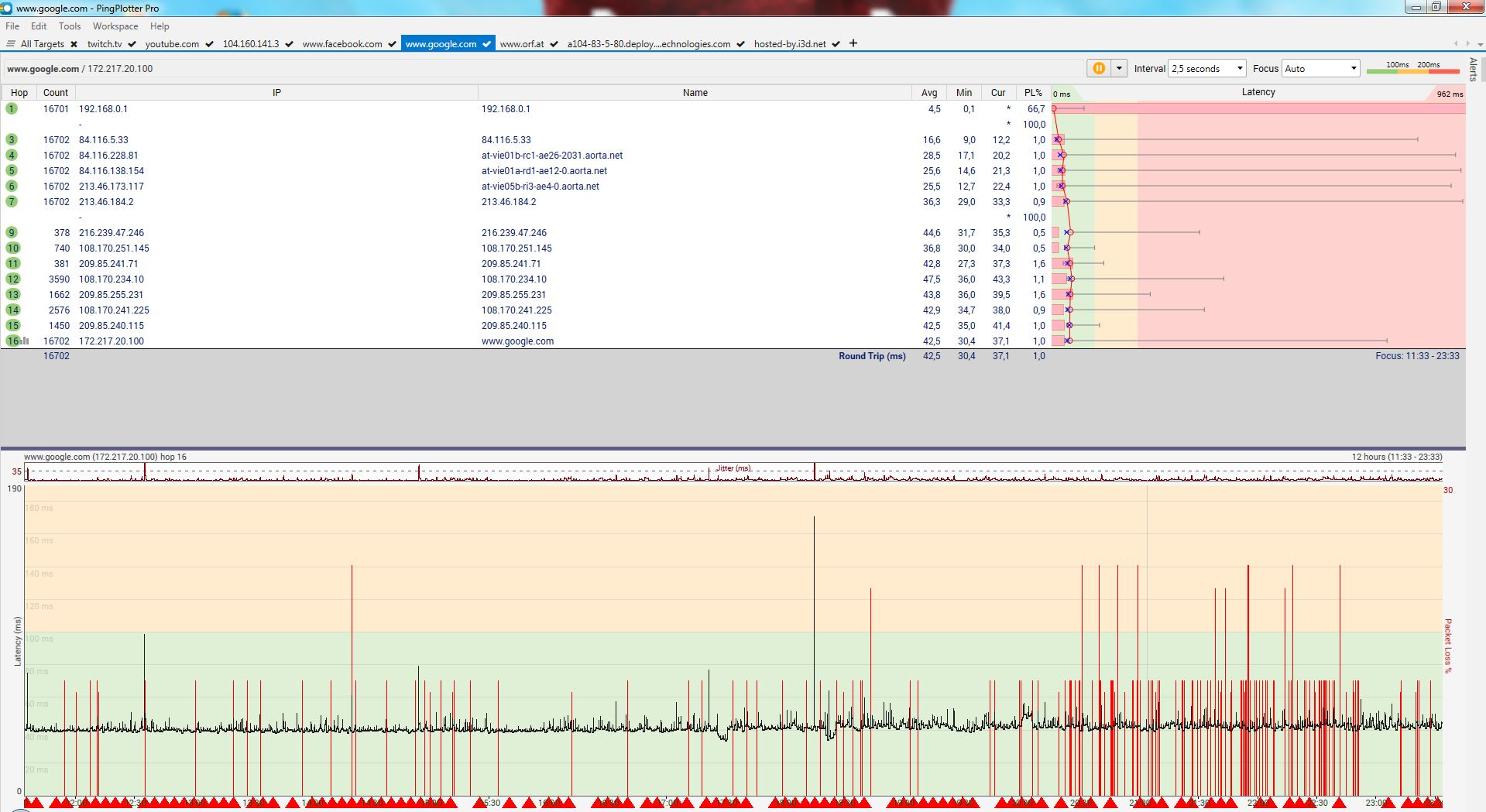Select the hop 1 green circle

pos(12,108)
